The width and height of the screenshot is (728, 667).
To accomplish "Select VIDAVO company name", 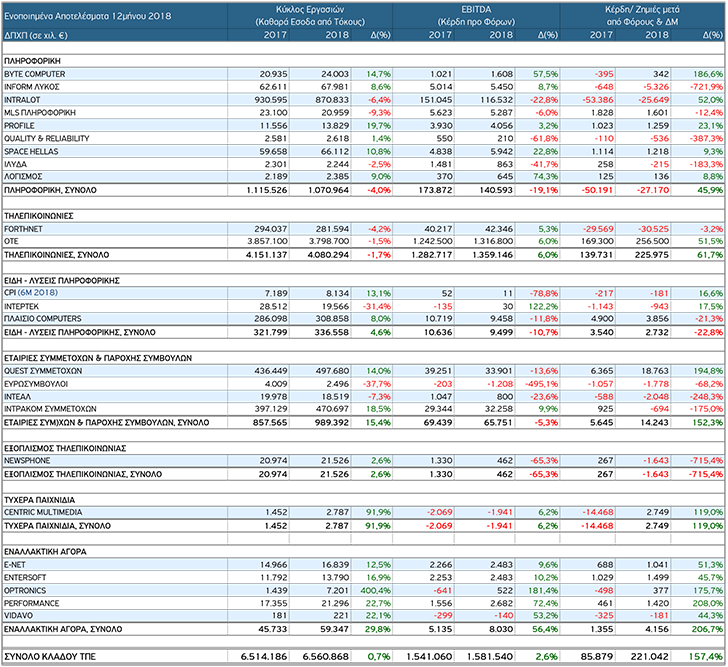I will click(18, 615).
